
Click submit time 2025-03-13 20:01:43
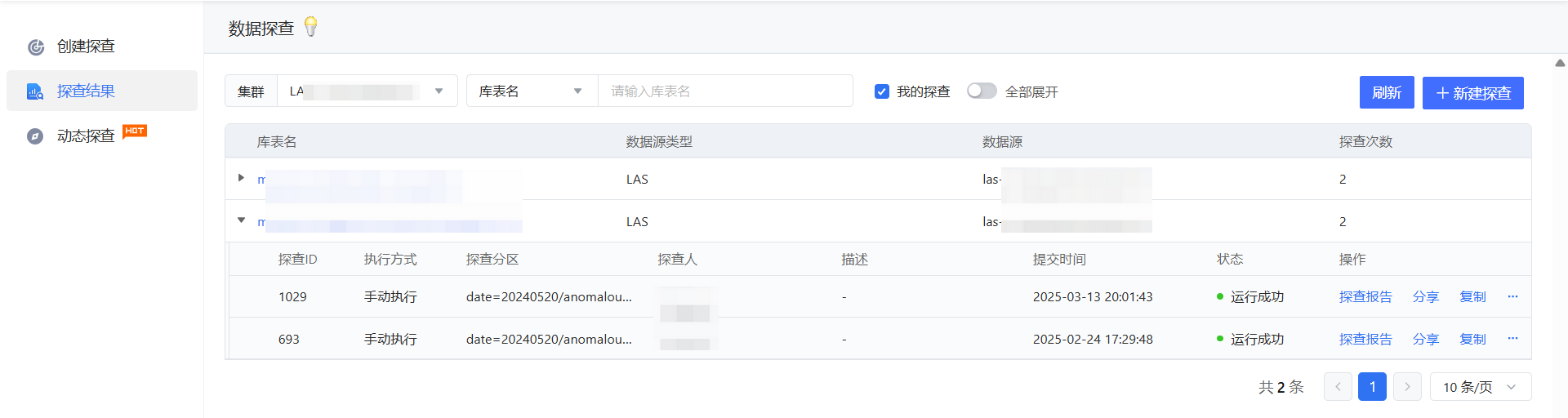(x=1093, y=296)
